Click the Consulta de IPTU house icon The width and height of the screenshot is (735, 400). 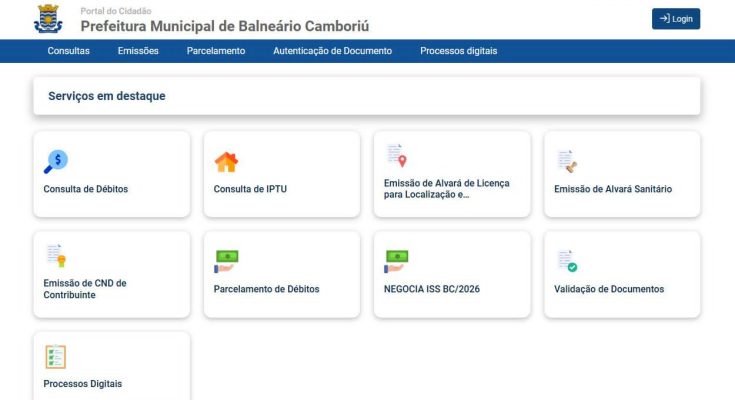(227, 161)
